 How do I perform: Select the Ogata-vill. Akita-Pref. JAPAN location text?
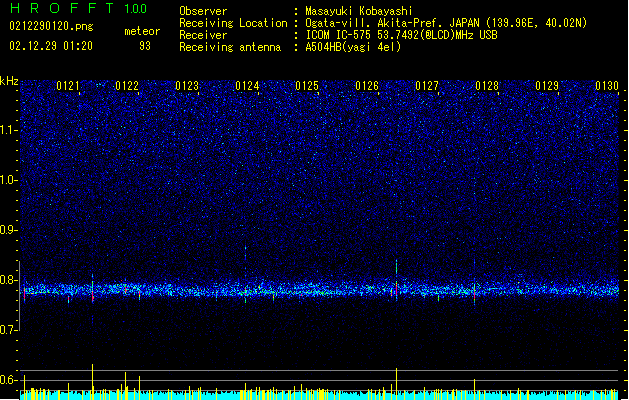pyautogui.click(x=446, y=23)
